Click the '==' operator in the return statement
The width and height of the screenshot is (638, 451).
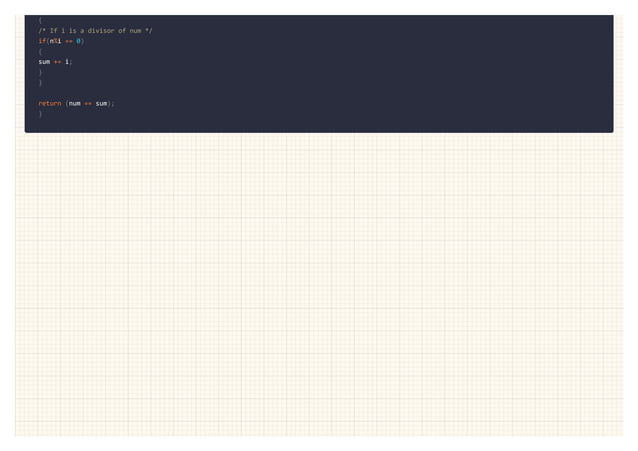coord(88,103)
